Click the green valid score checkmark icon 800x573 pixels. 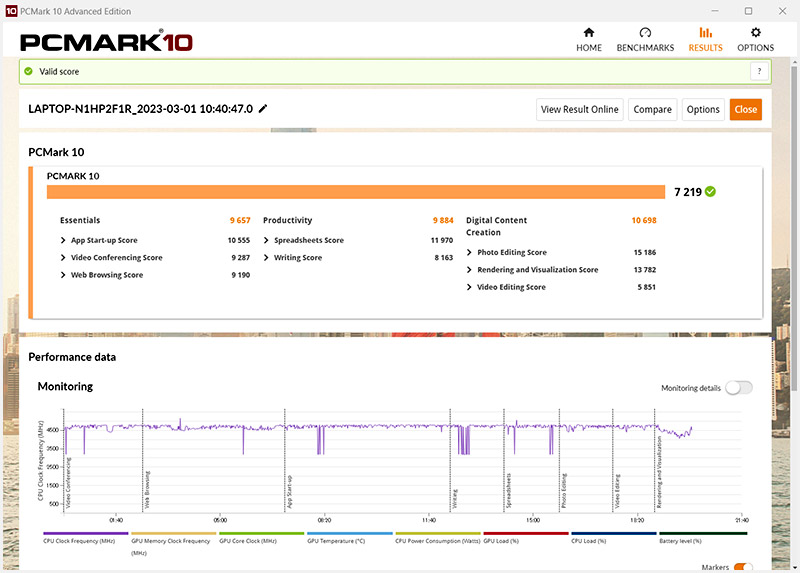point(29,71)
